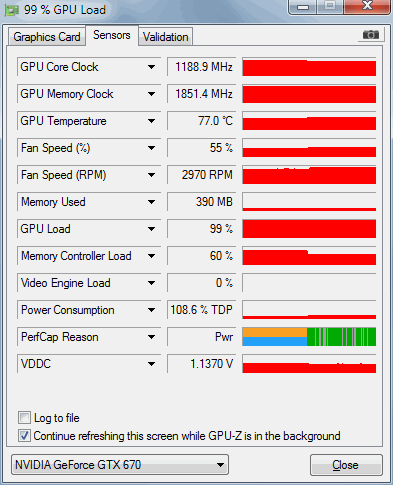Expand the Power Consumption dropdown
393x485 pixels.
pyautogui.click(x=151, y=310)
